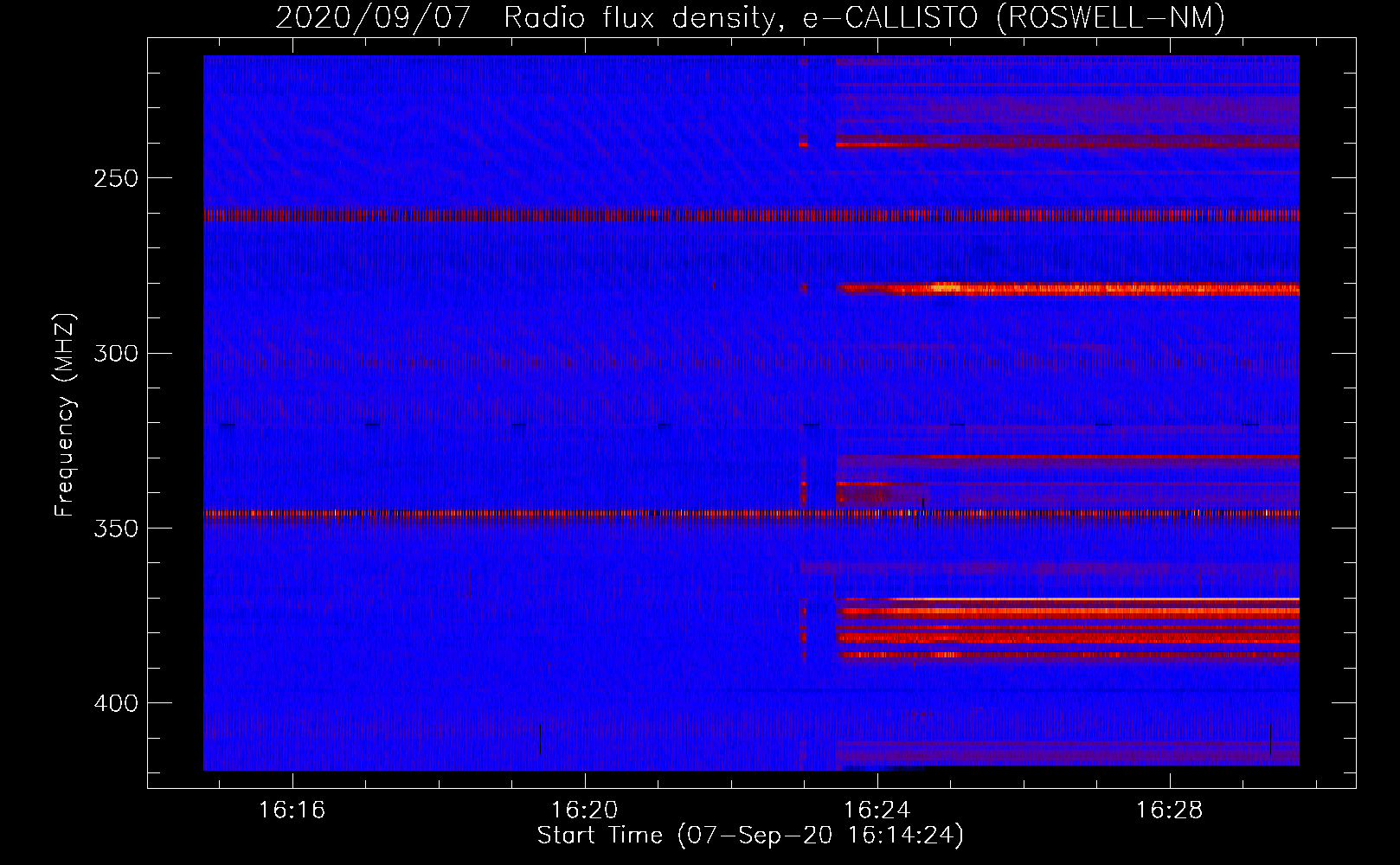Select the 400 frequency tick label
1400x865 pixels.
(115, 703)
